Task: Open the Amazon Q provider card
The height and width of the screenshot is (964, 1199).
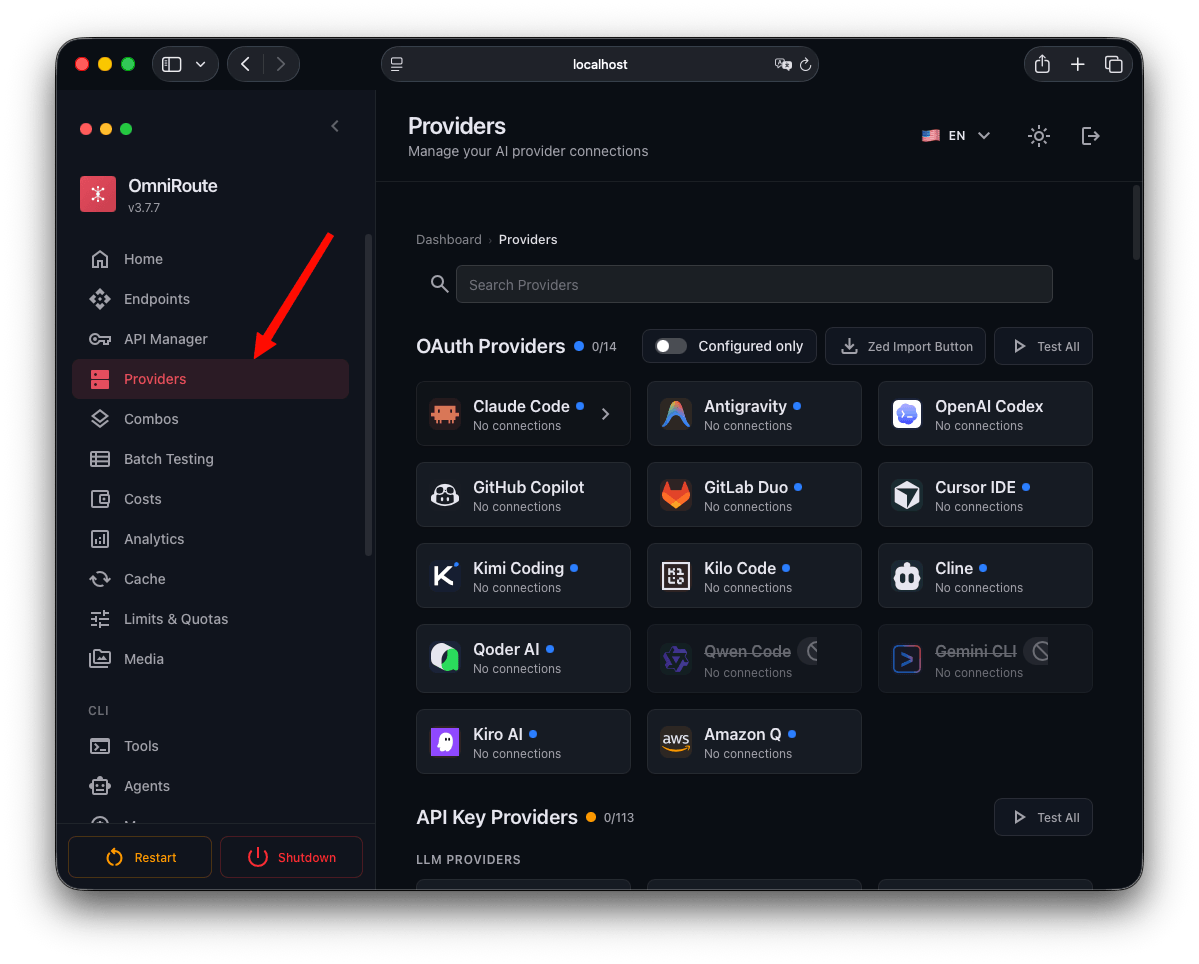Action: [x=754, y=742]
